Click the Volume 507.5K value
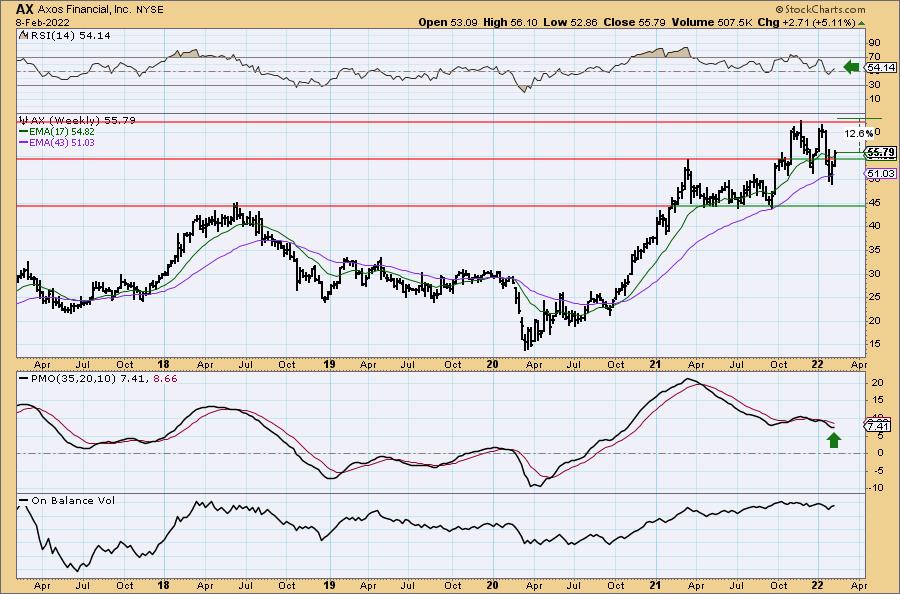This screenshot has height=594, width=900. (712, 22)
